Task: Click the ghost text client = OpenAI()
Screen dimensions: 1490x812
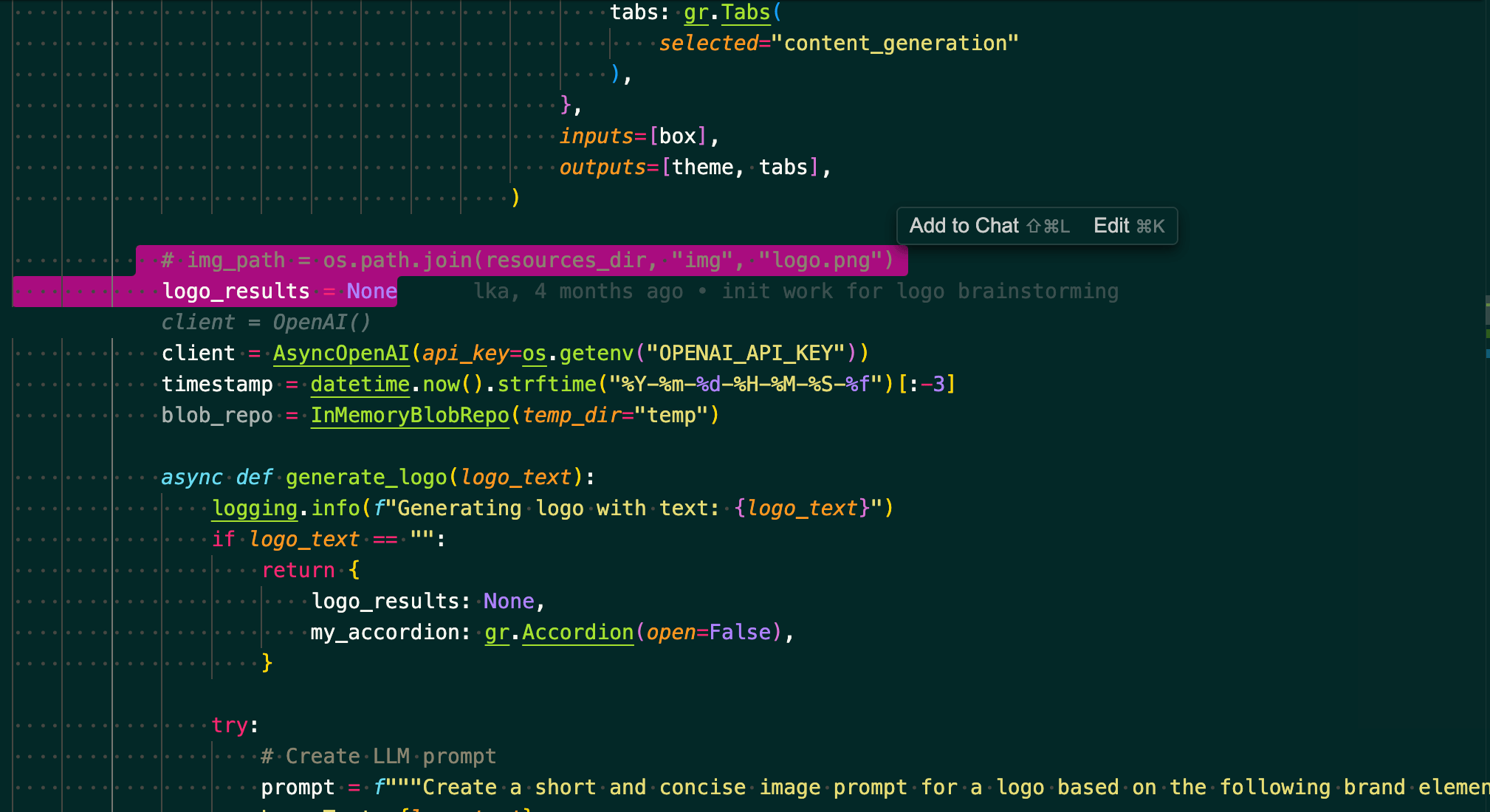Action: (266, 323)
